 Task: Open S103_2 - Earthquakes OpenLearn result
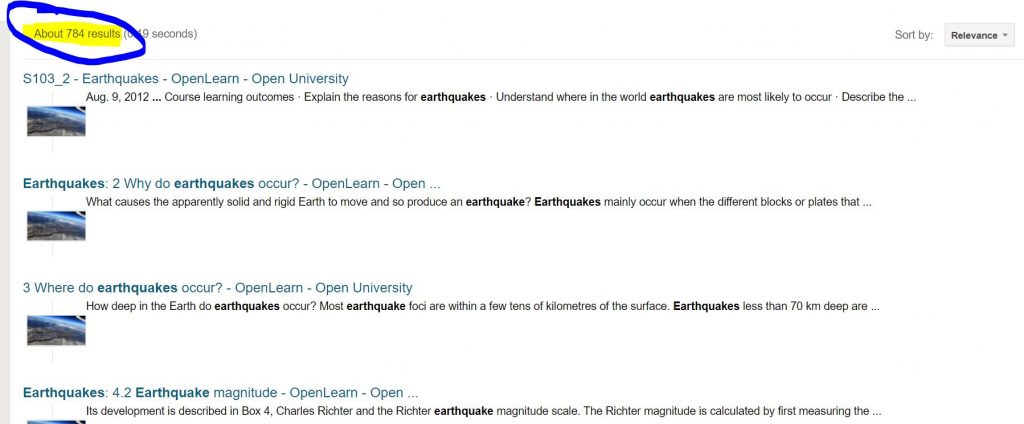pyautogui.click(x=185, y=78)
